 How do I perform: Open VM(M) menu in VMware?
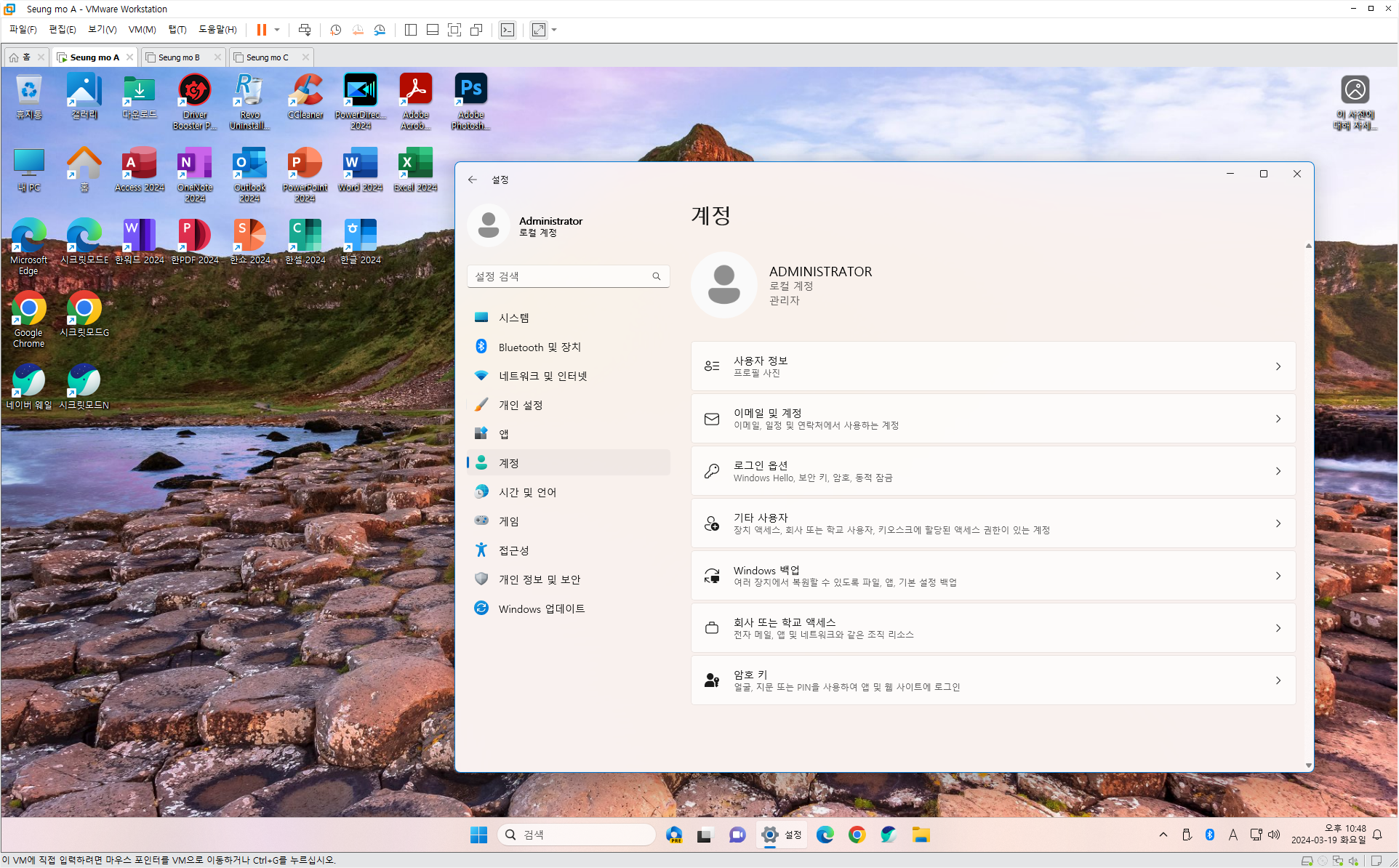(142, 30)
